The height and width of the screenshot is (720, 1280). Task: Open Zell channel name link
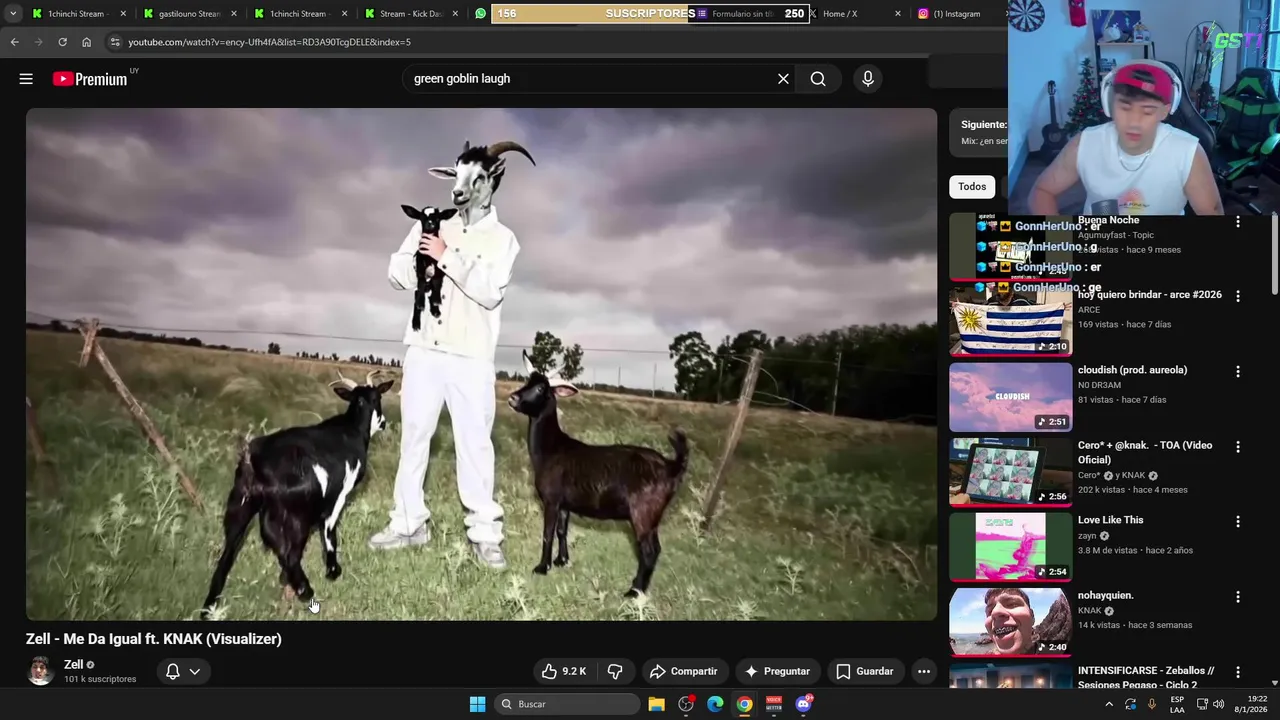pos(74,665)
